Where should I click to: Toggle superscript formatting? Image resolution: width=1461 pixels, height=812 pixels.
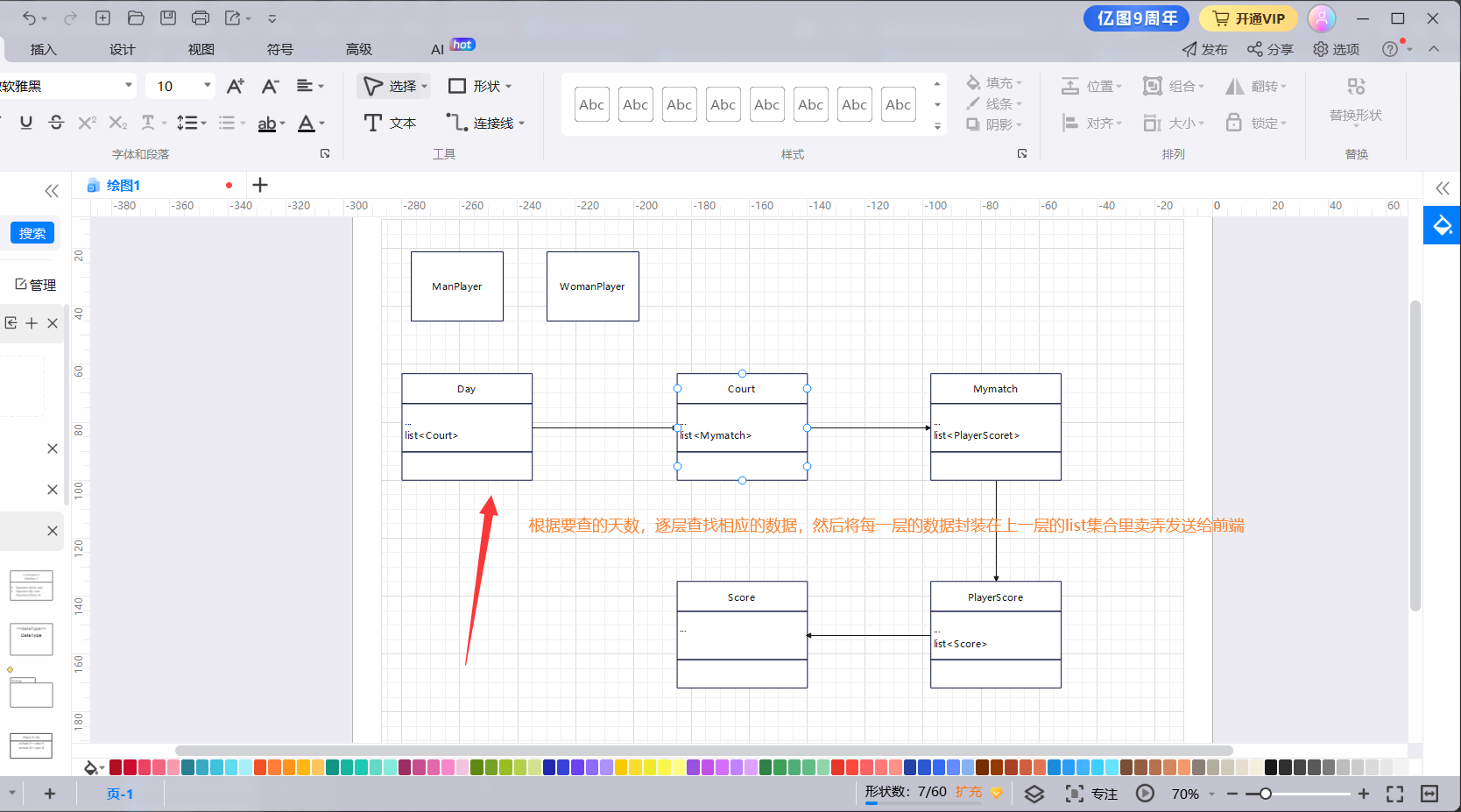point(87,123)
